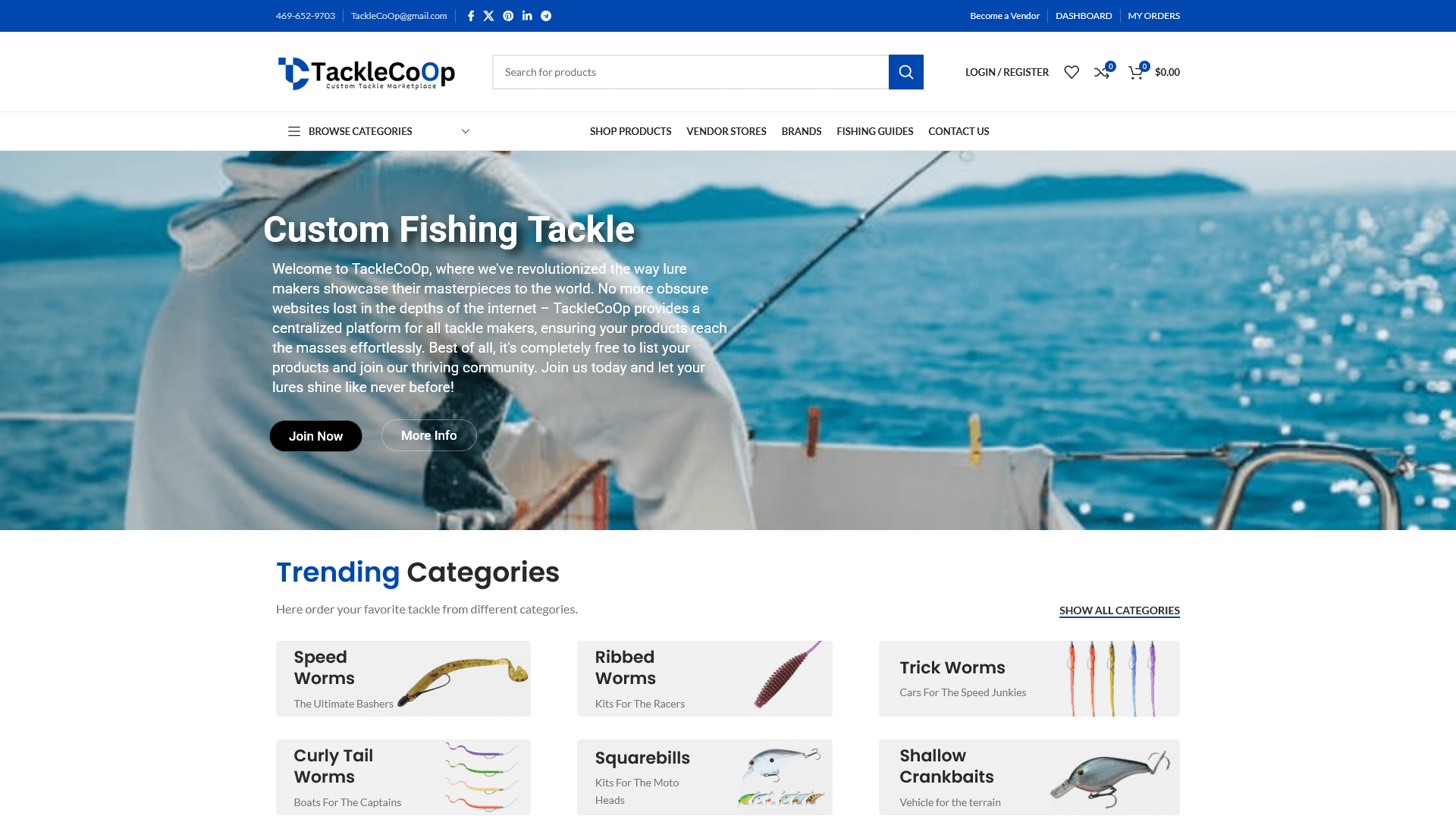Image resolution: width=1456 pixels, height=819 pixels.
Task: Open the Shop Products menu item
Action: point(630,131)
